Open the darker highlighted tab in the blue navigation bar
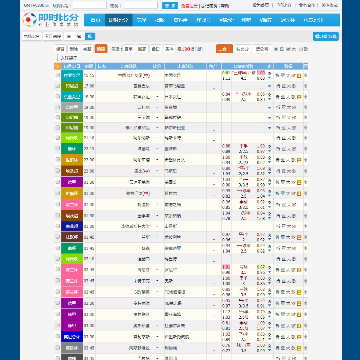The image size is (360, 360). pos(118,20)
